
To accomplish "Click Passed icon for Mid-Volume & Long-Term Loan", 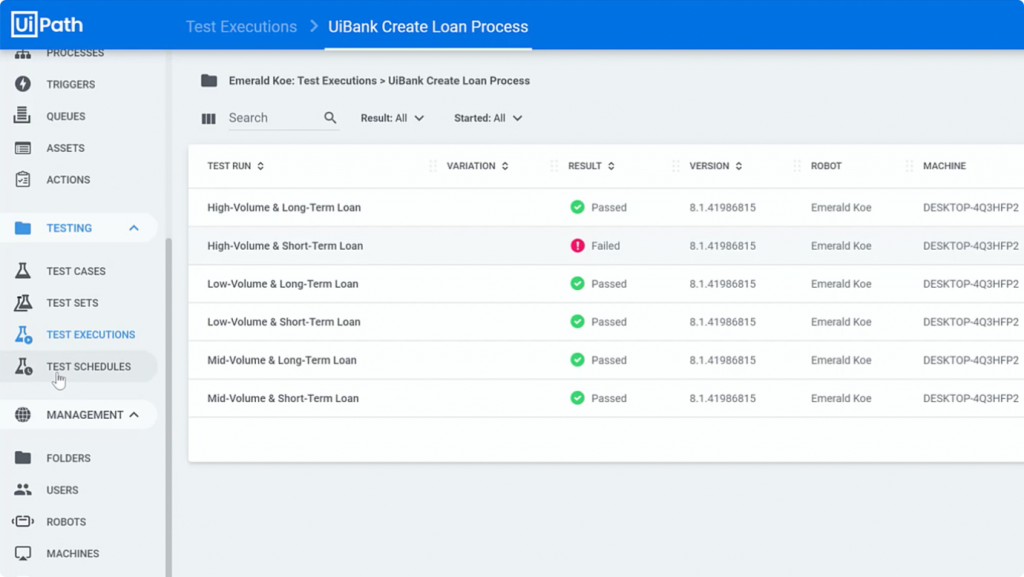I will pos(577,360).
